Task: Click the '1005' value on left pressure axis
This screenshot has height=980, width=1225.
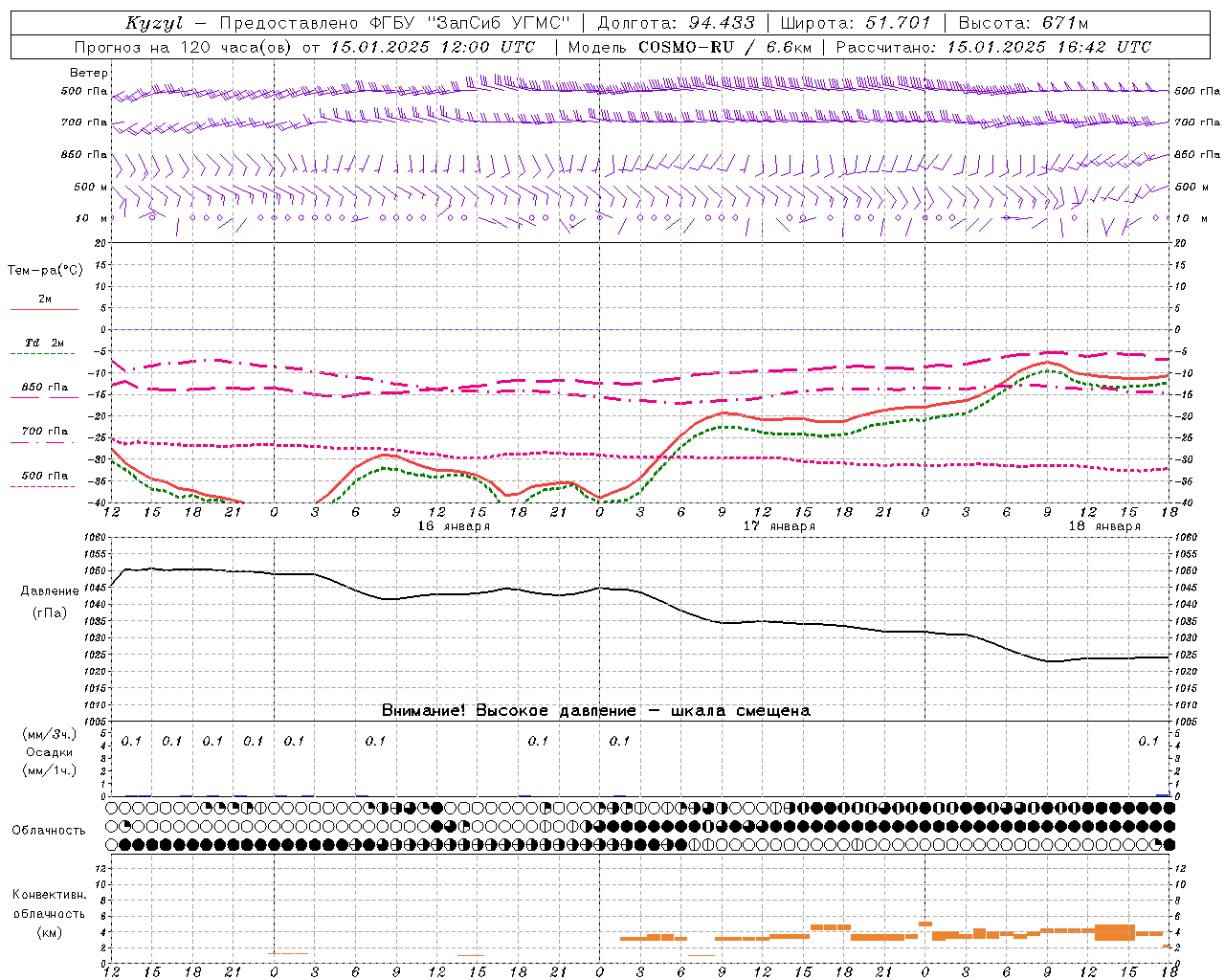Action: click(x=95, y=722)
